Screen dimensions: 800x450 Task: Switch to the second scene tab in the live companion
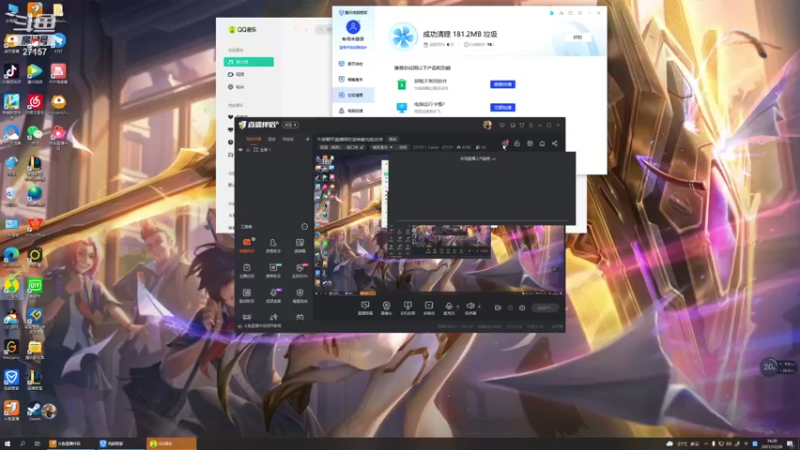point(272,139)
